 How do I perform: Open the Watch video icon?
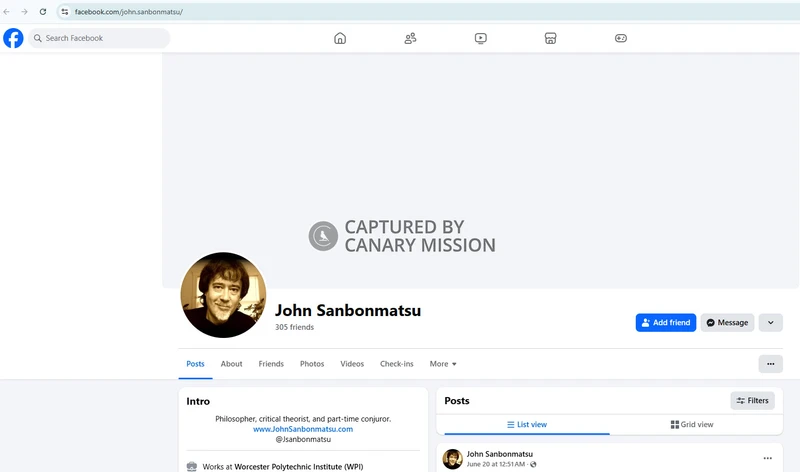(481, 38)
